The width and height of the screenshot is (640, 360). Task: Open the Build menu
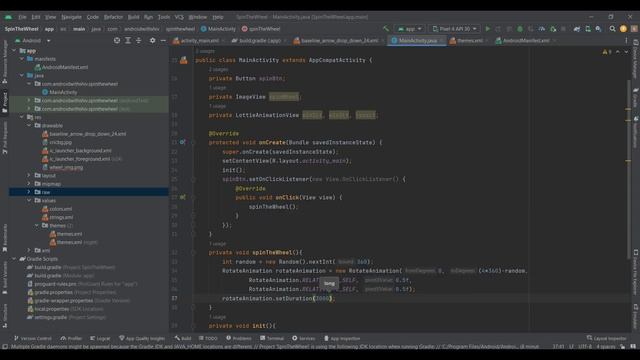[x=133, y=17]
